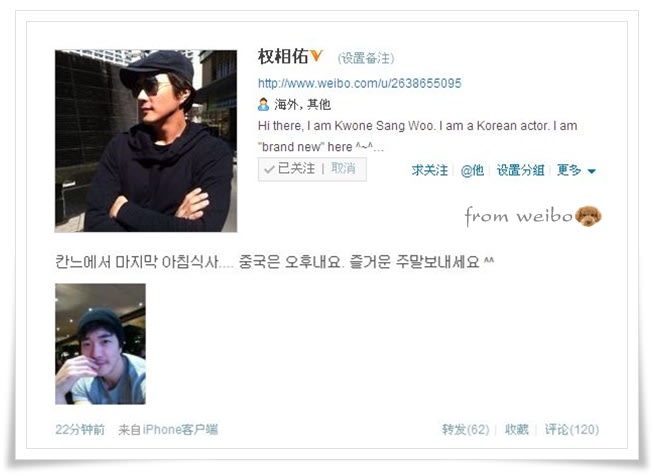Click @他 to mention him
The width and height of the screenshot is (655, 476).
pos(472,170)
